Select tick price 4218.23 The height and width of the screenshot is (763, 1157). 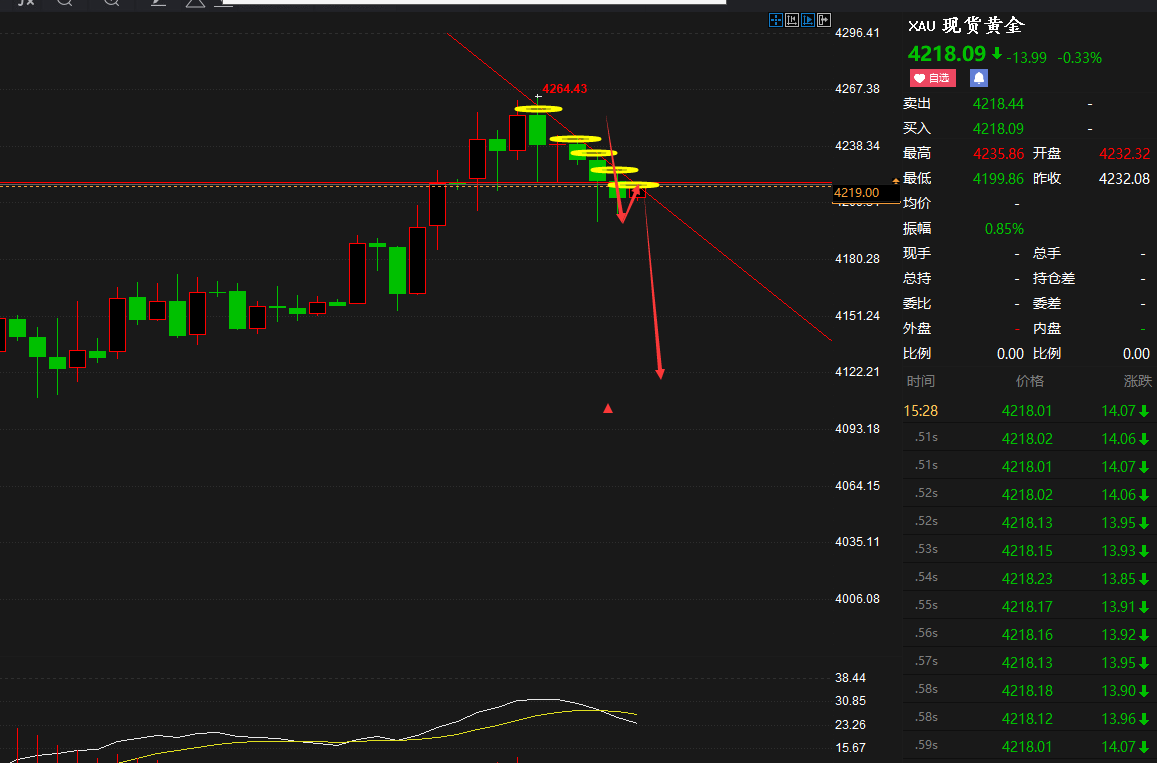pos(1027,579)
